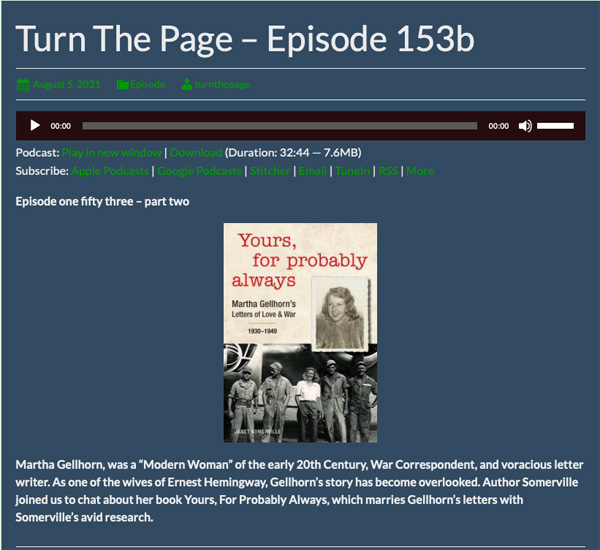Image resolution: width=600 pixels, height=550 pixels.
Task: Open the turnthepage author link
Action: pyautogui.click(x=222, y=84)
